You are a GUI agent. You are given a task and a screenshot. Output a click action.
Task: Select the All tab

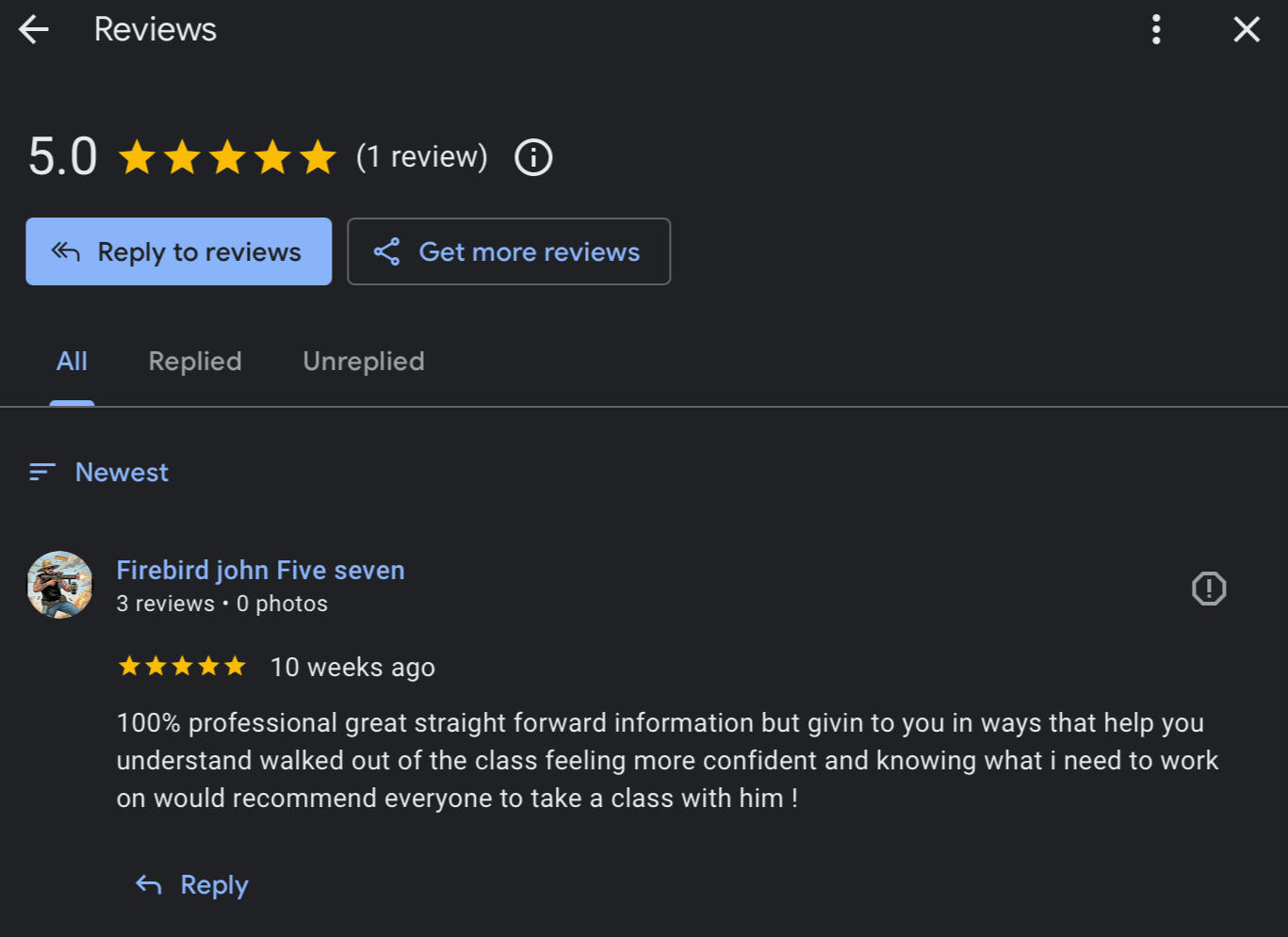[x=72, y=362]
